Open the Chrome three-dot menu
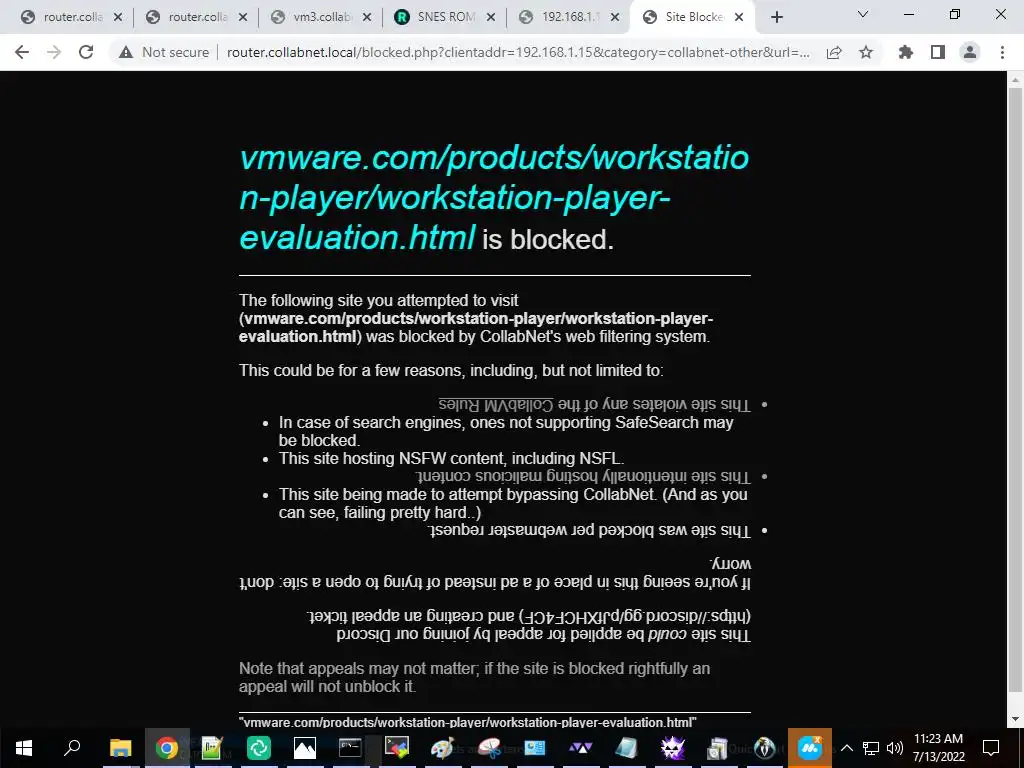 point(1002,52)
